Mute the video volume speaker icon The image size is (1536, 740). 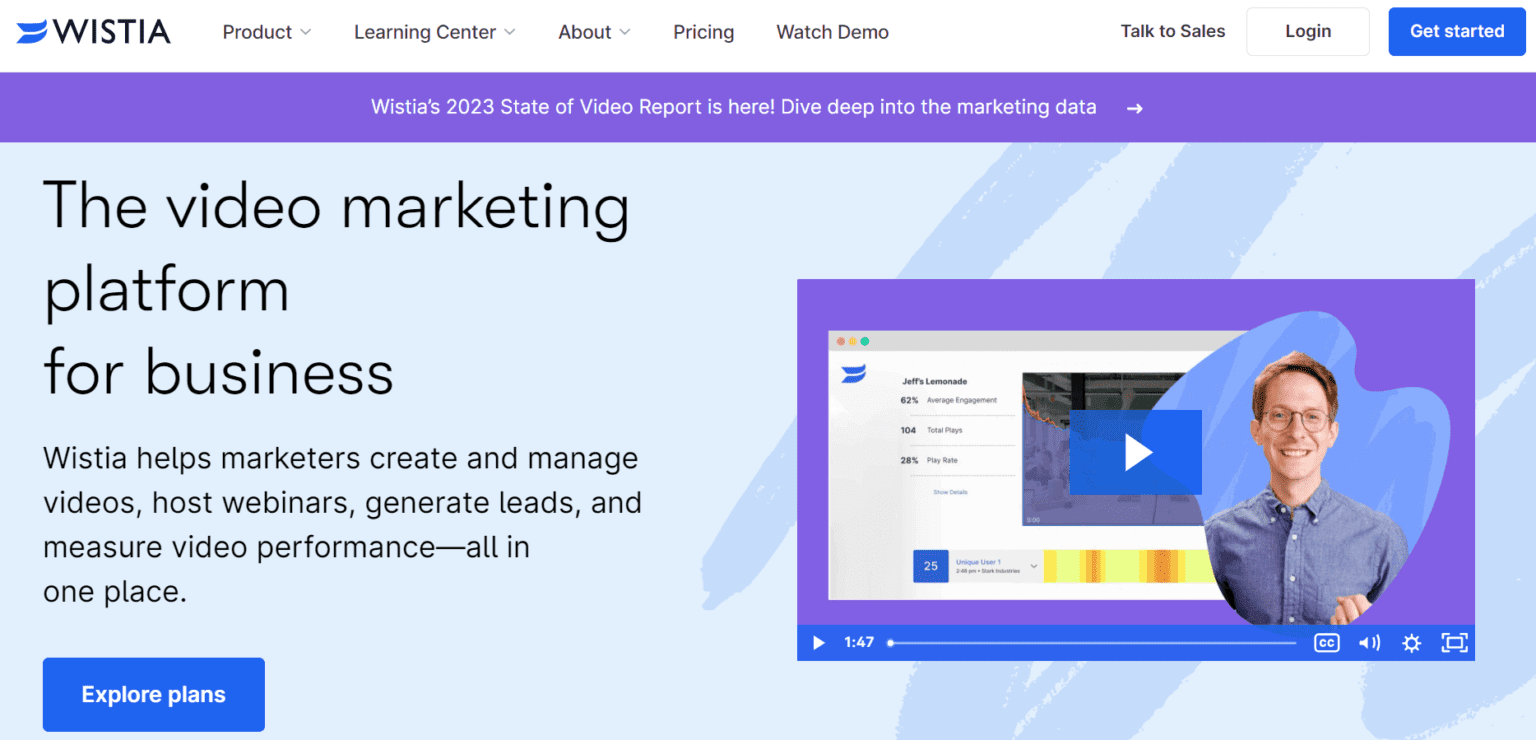click(x=1369, y=643)
